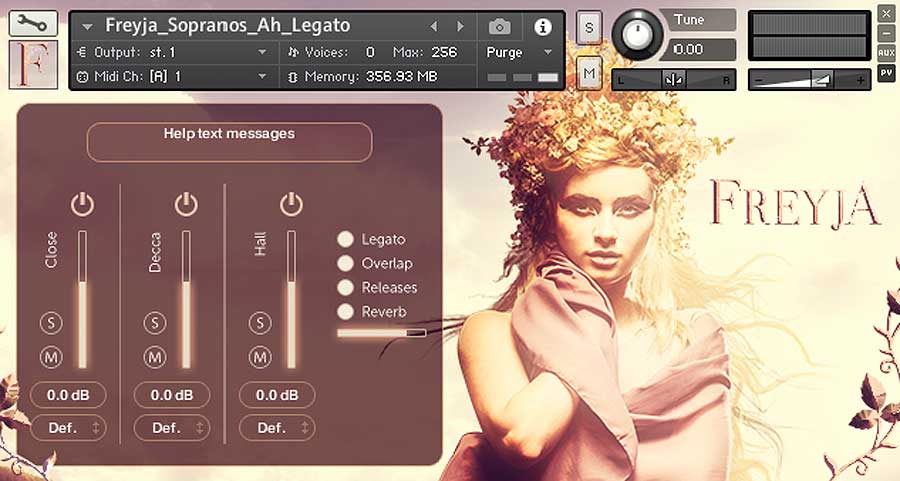Click the pan slider between L and R

[x=674, y=80]
